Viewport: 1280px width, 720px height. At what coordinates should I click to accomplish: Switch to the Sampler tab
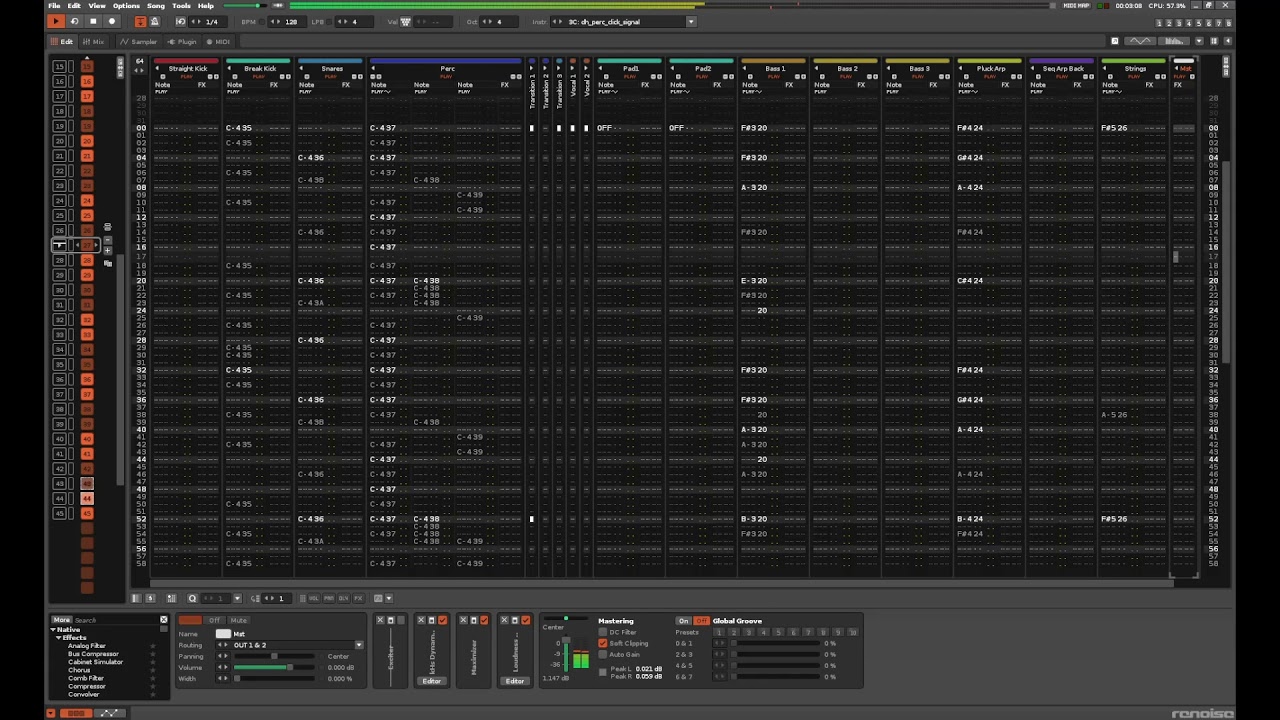coord(138,42)
